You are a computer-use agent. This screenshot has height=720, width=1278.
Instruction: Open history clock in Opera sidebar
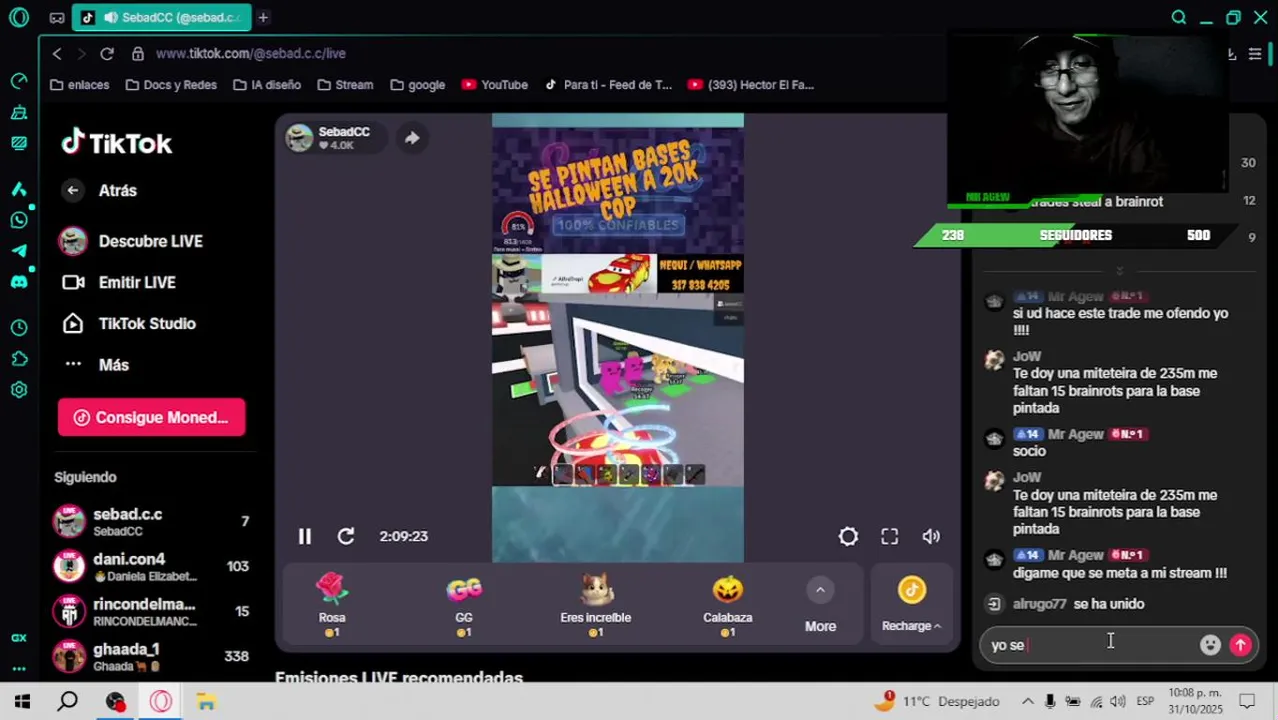point(19,328)
